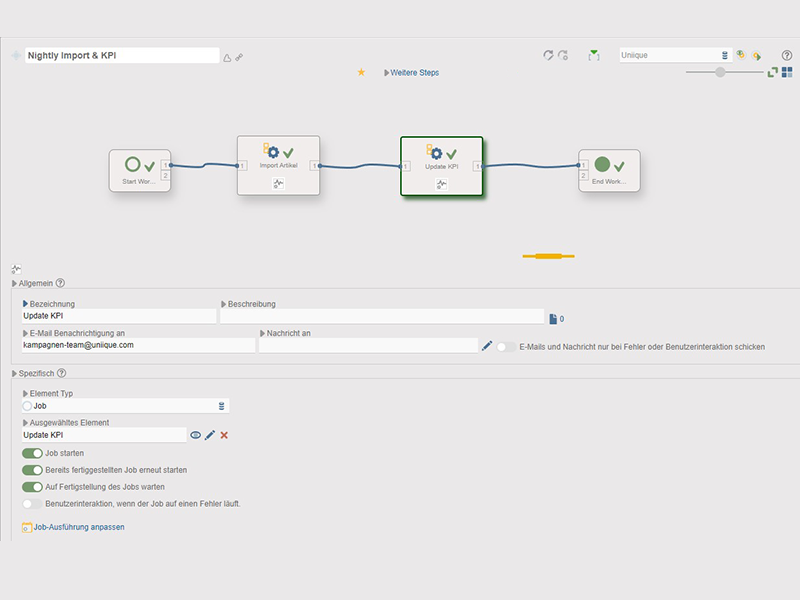Collapse the Spezifisch section

click(14, 373)
